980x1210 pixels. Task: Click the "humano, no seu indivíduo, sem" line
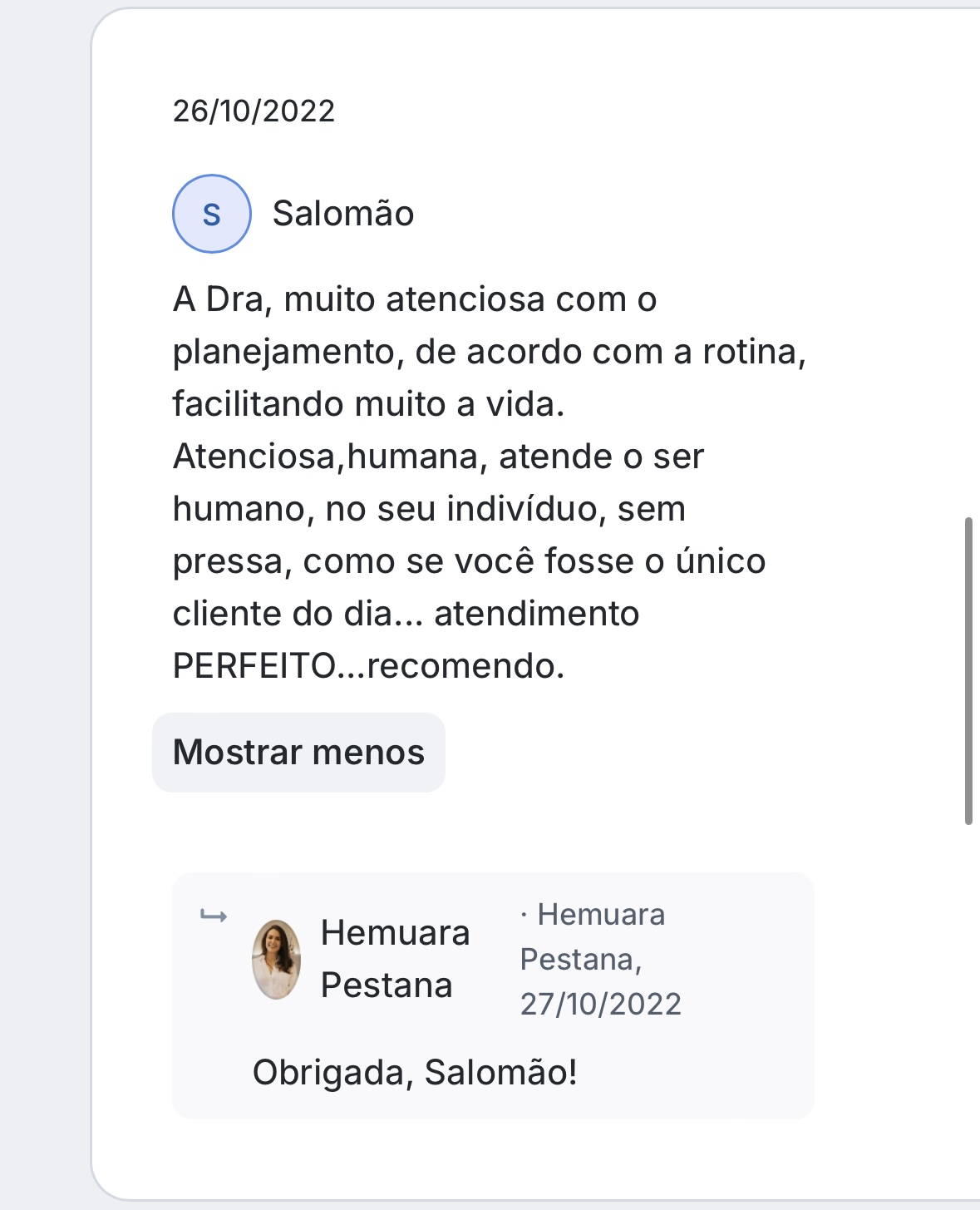coord(429,509)
